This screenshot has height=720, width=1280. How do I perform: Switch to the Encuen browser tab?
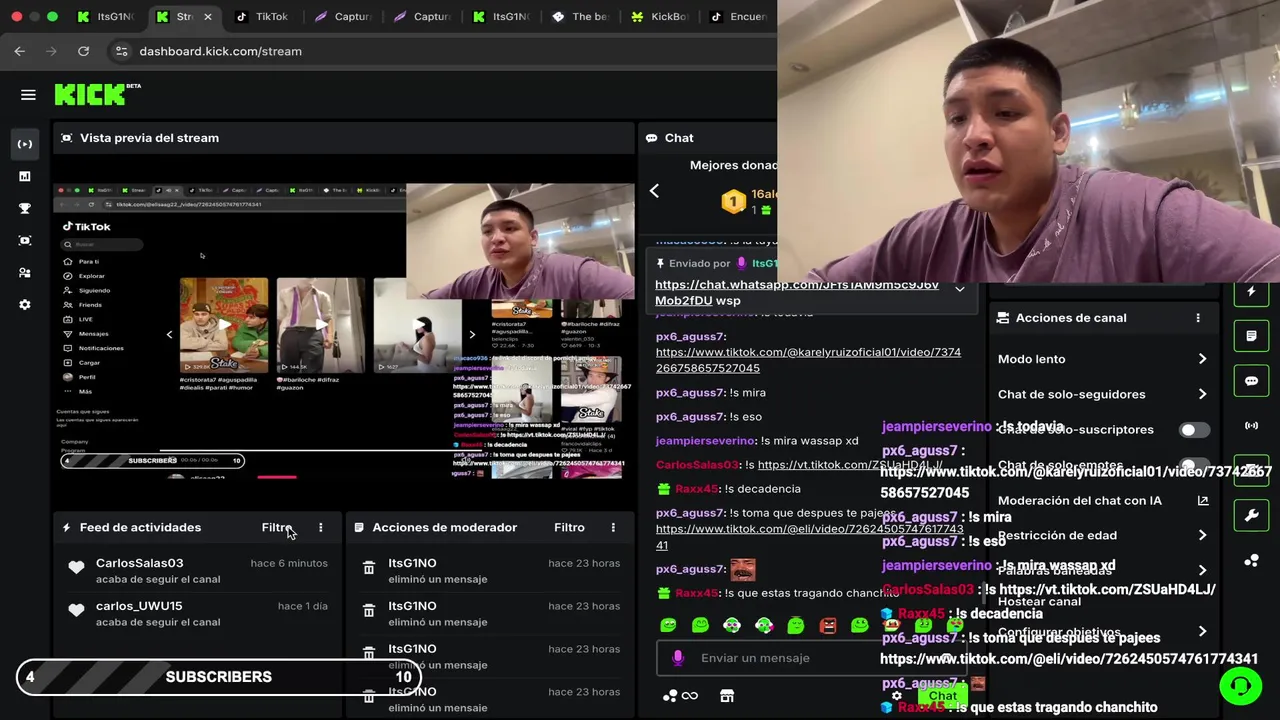click(x=738, y=16)
